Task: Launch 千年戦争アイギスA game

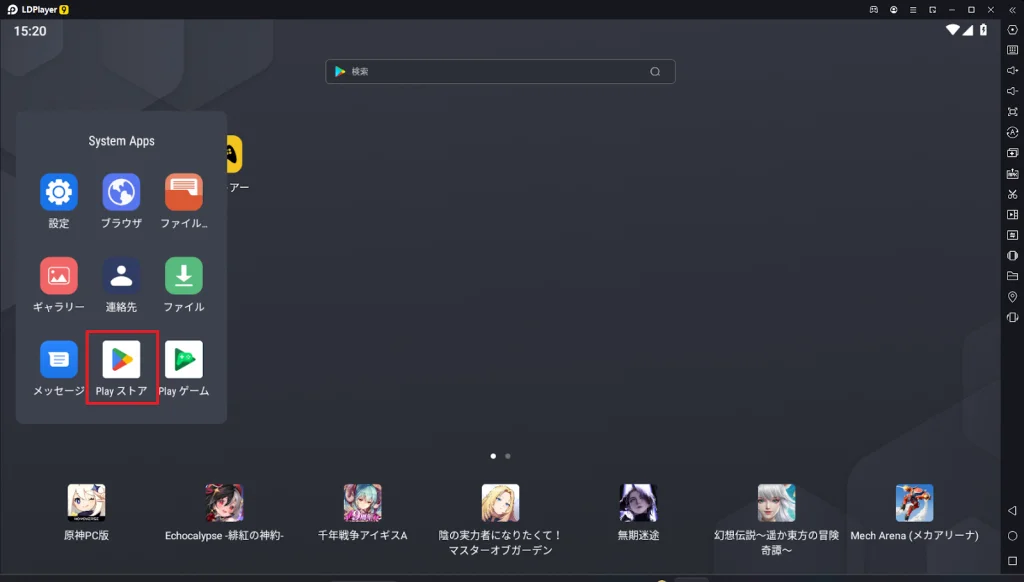Action: (362, 502)
